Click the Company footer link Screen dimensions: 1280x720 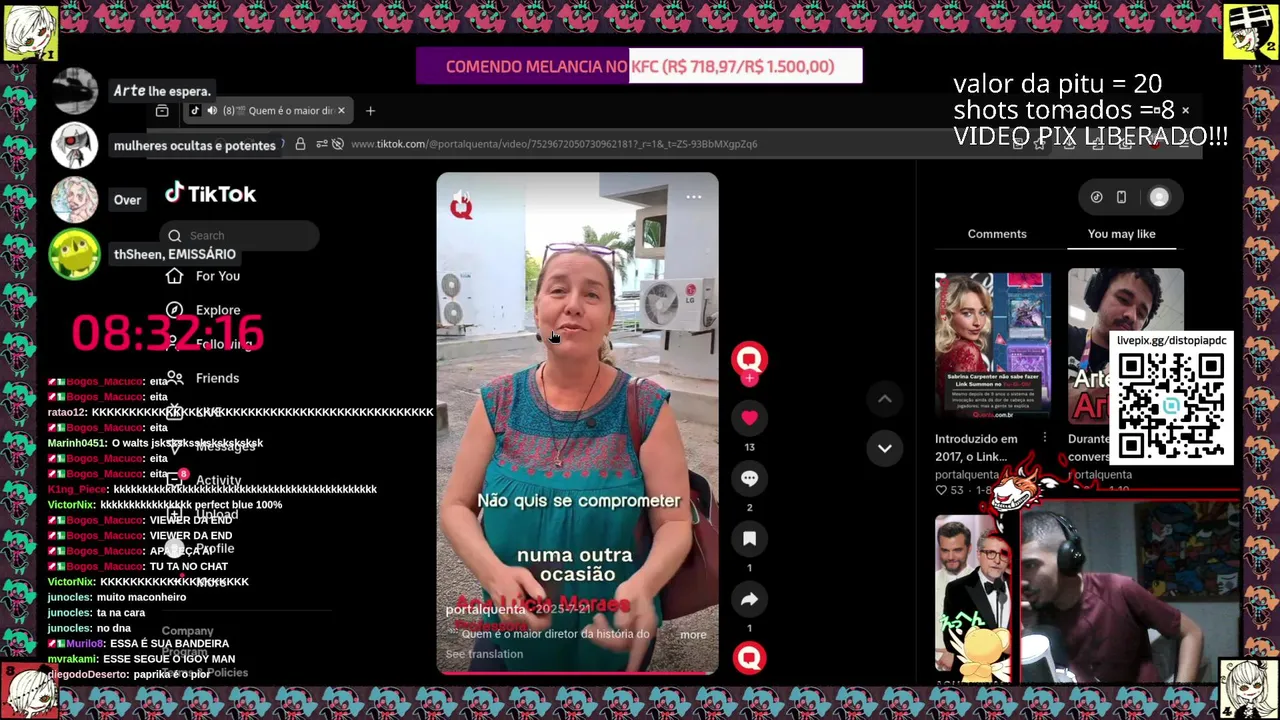187,631
